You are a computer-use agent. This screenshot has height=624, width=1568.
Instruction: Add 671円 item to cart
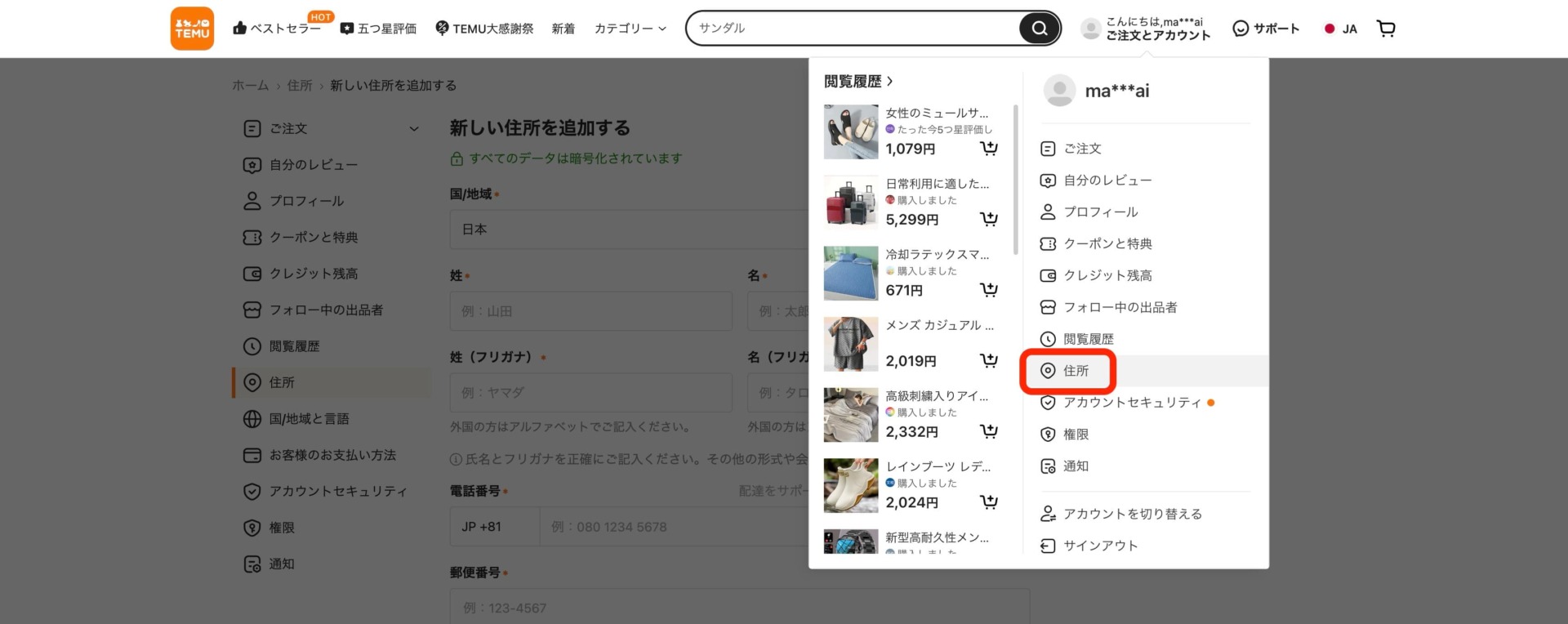[x=988, y=290]
